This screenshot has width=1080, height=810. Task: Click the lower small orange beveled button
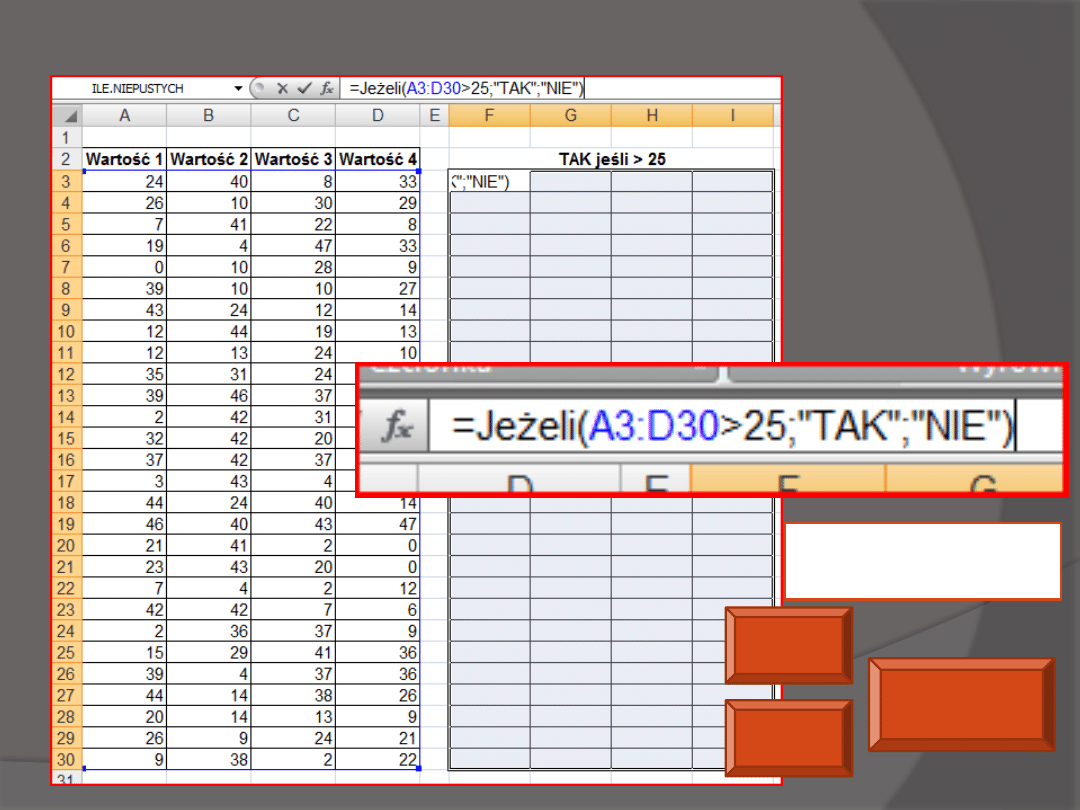pyautogui.click(x=789, y=737)
